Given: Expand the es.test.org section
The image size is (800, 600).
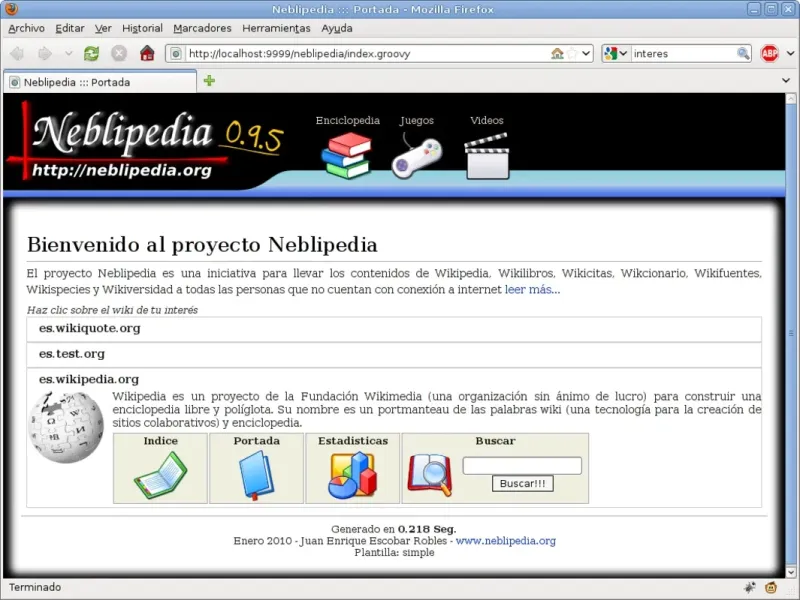Looking at the screenshot, I should point(394,354).
